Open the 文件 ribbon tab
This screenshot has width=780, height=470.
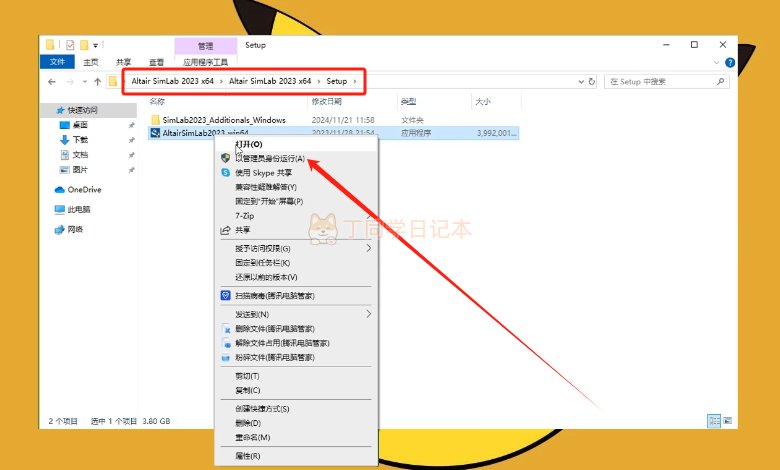point(57,62)
